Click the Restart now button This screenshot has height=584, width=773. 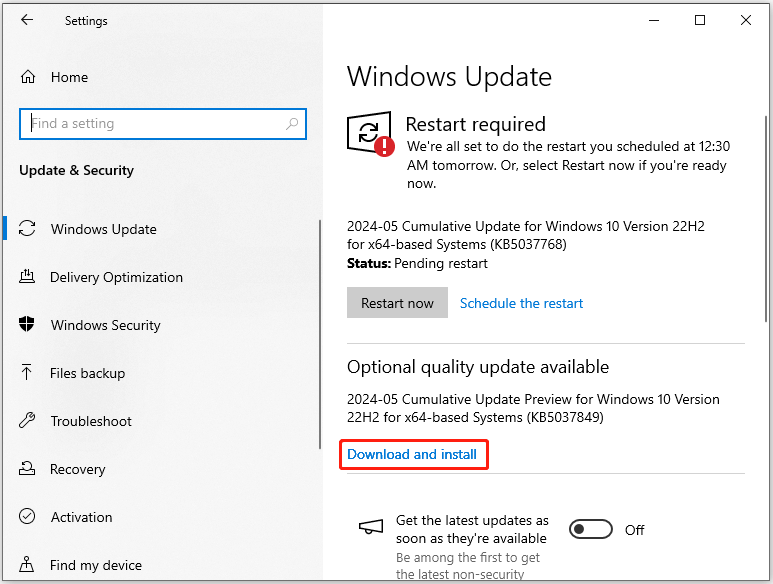click(397, 303)
